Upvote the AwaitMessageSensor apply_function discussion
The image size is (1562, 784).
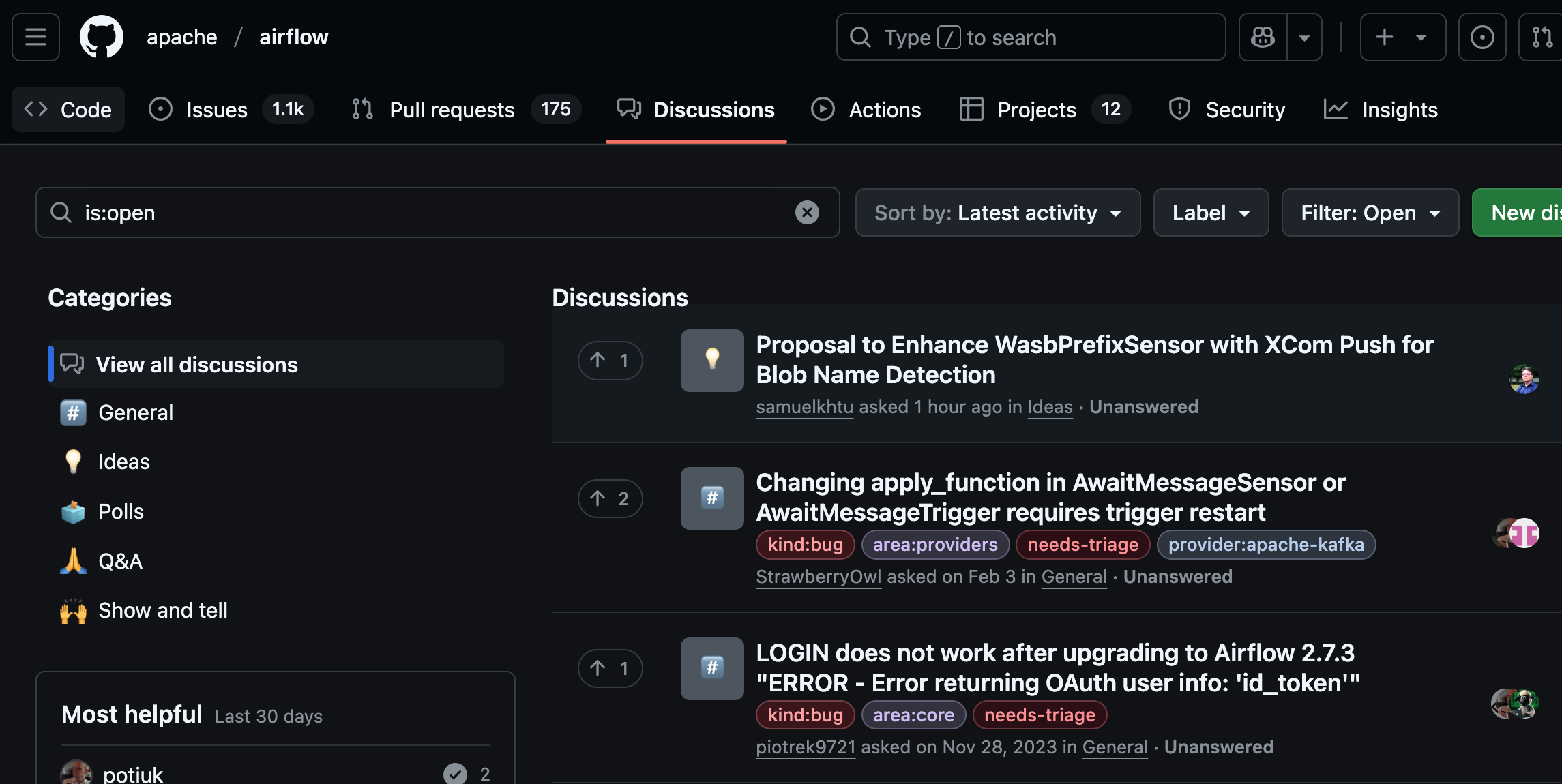point(610,498)
